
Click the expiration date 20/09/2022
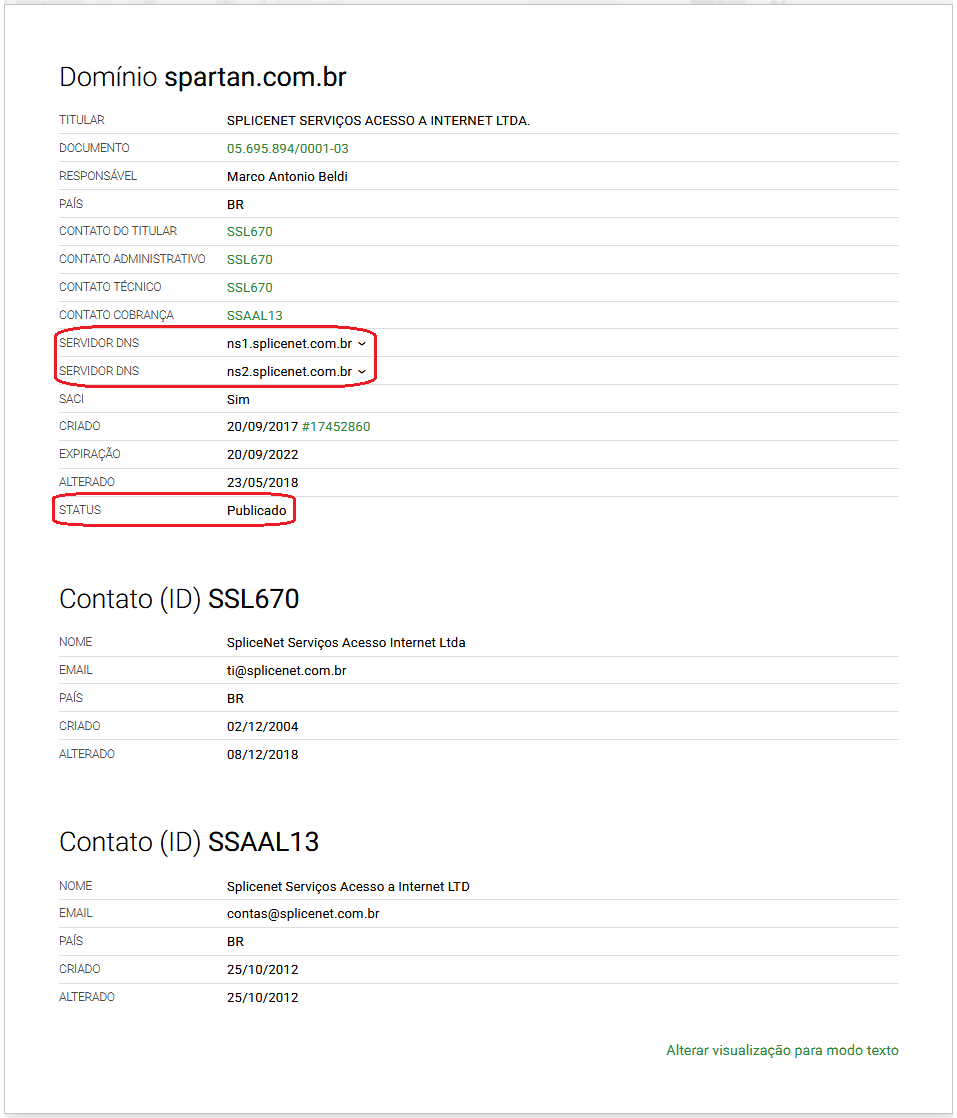[x=262, y=455]
